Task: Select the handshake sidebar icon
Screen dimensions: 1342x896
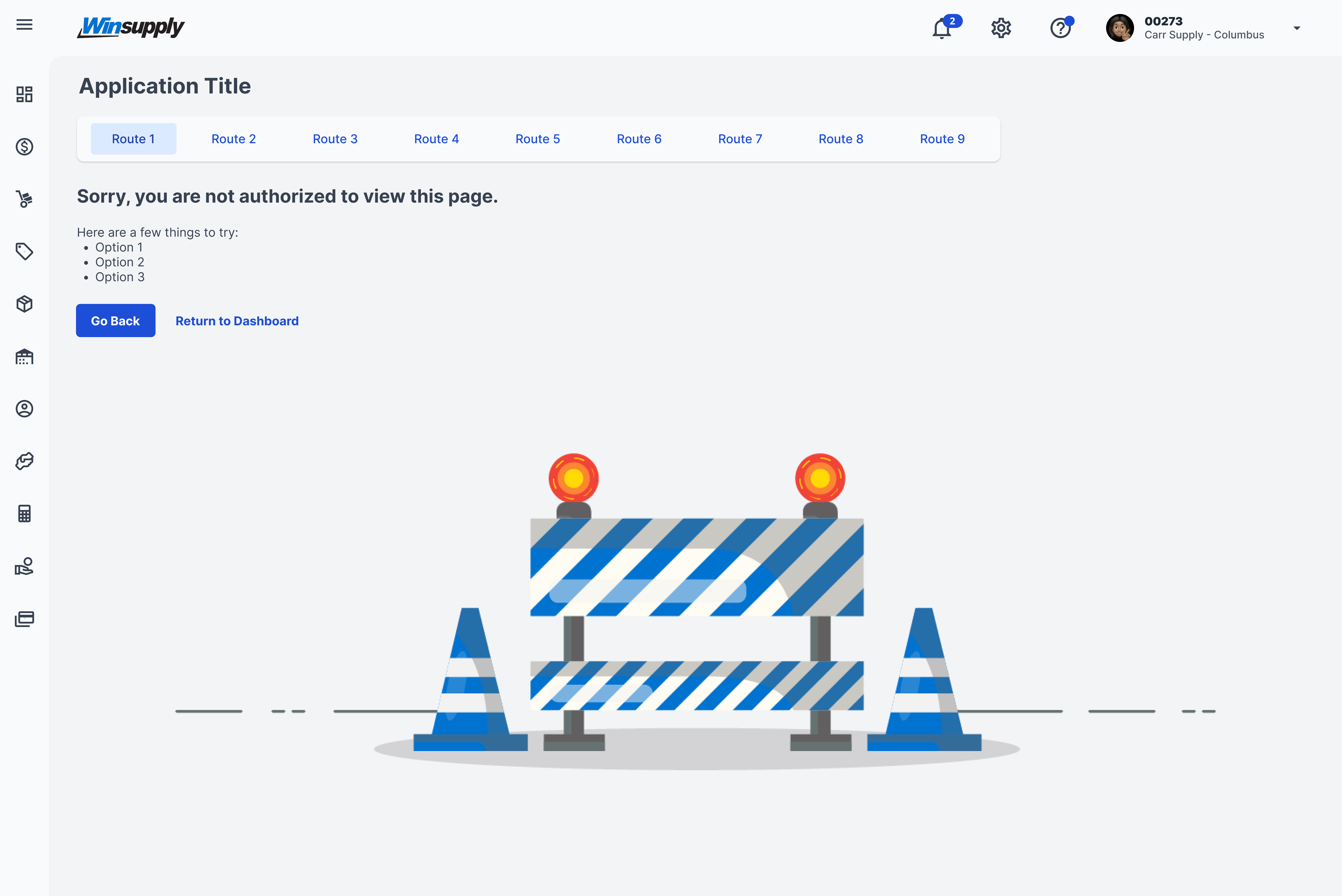Action: click(24, 461)
